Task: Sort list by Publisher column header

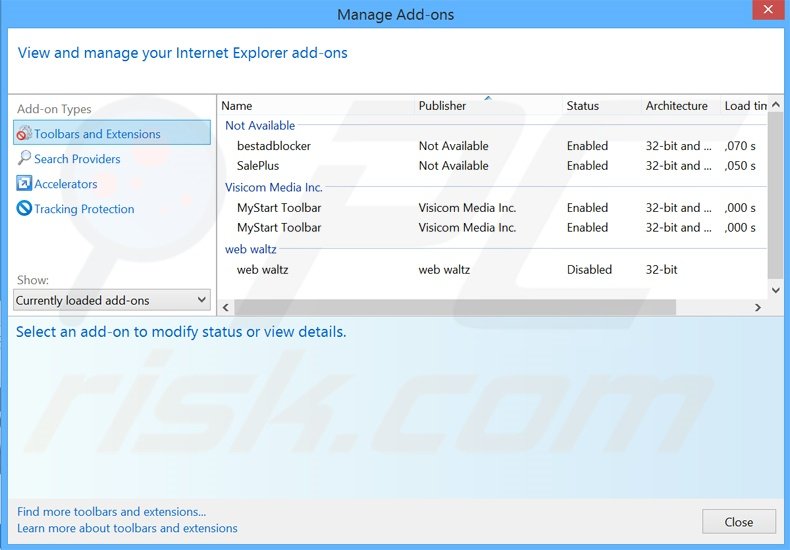Action: pyautogui.click(x=488, y=106)
